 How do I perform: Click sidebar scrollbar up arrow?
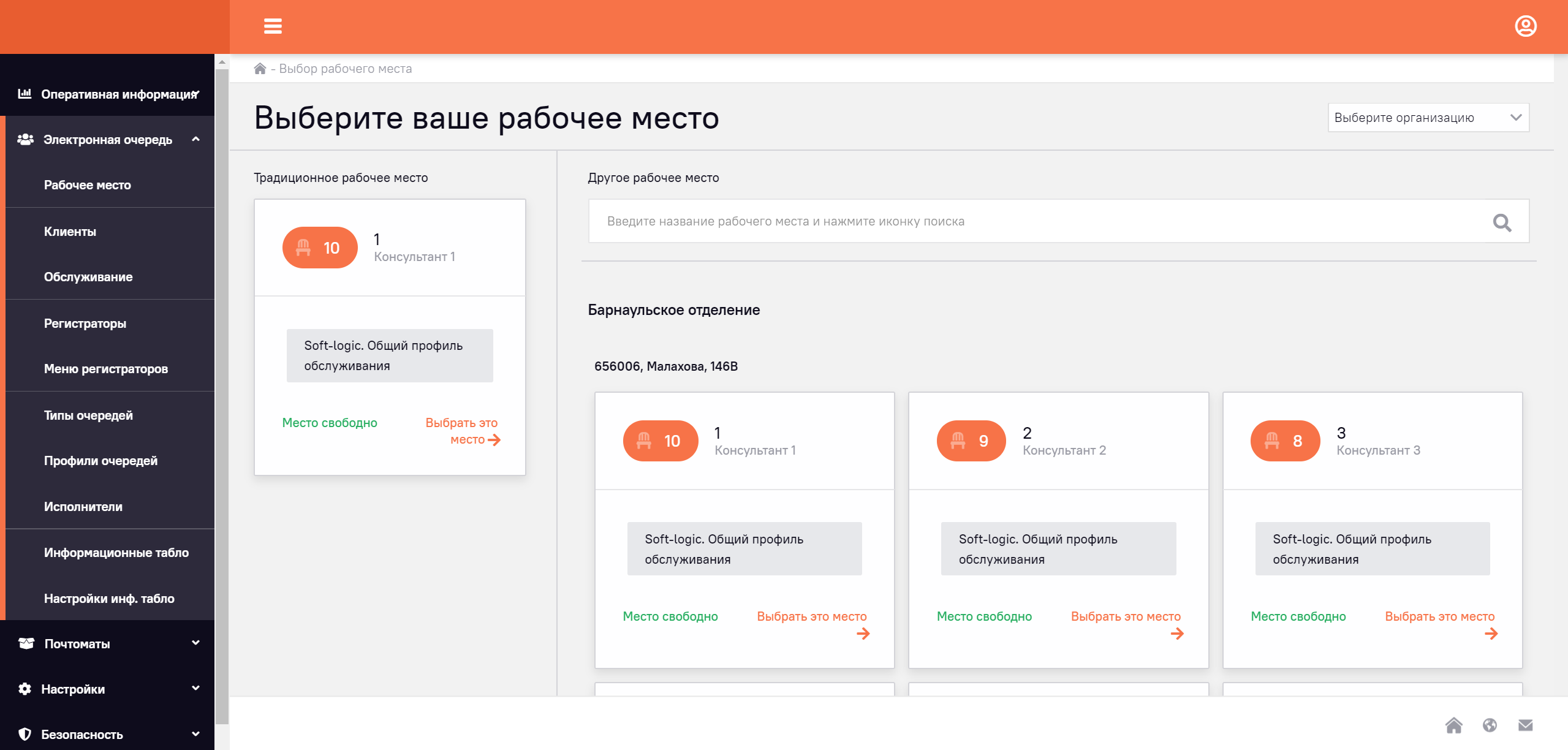pos(222,62)
